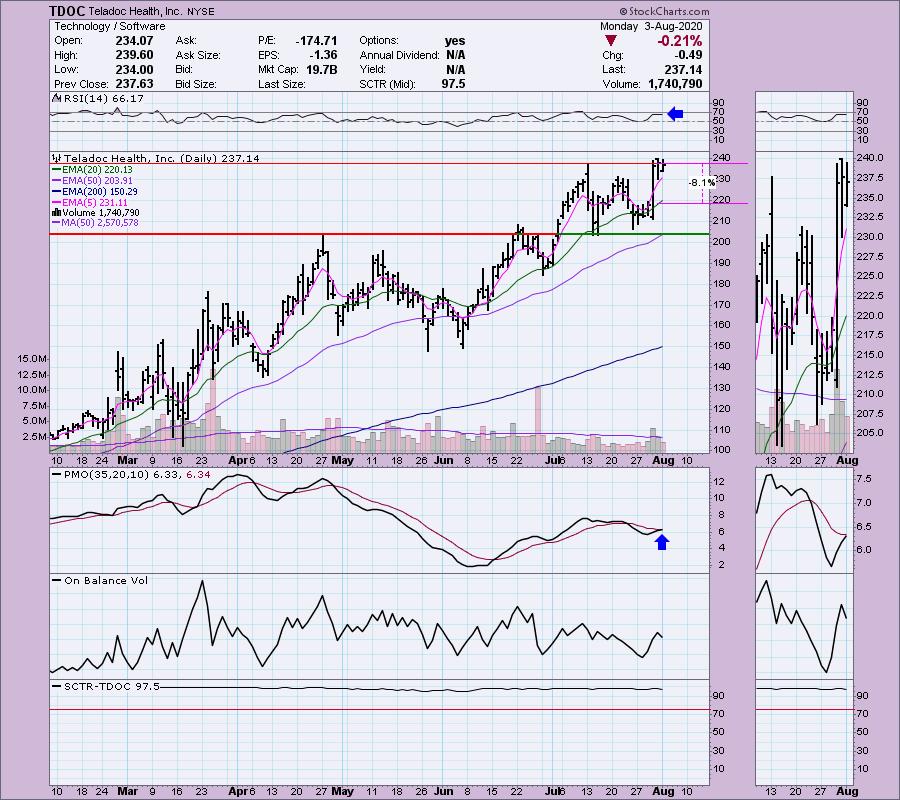Click the 'Last Size:' field label

282,84
